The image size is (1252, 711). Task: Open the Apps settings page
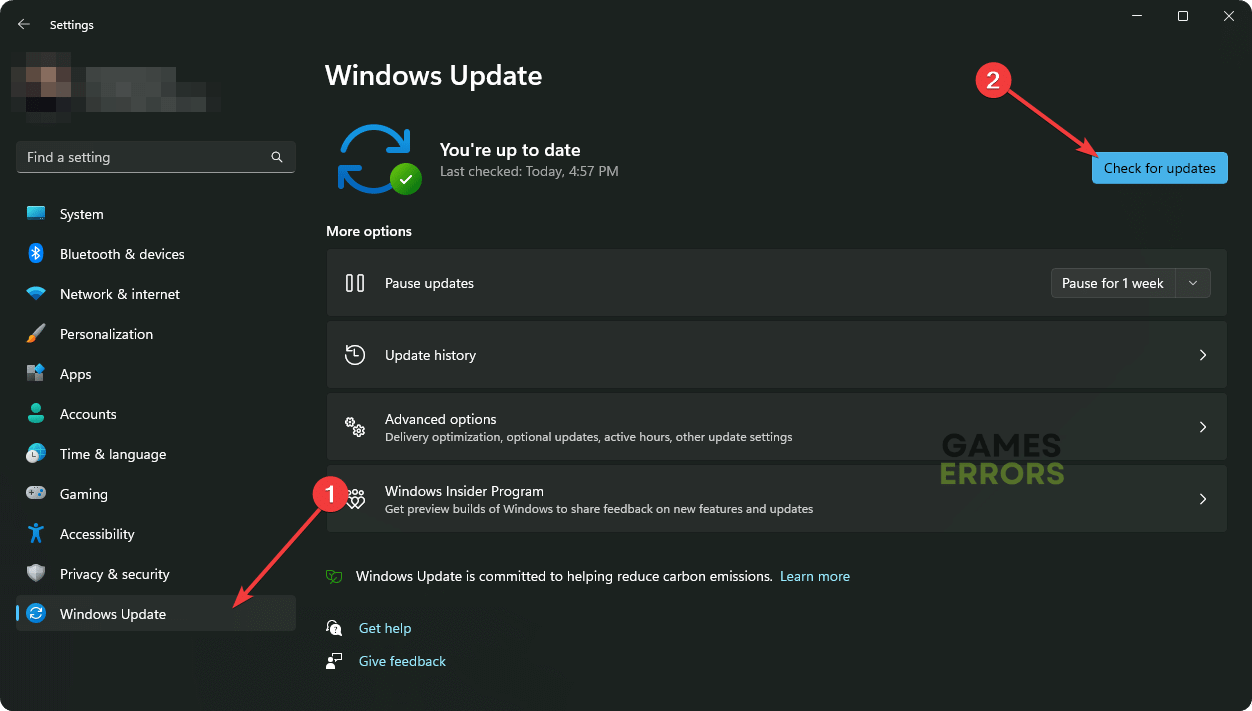156,374
